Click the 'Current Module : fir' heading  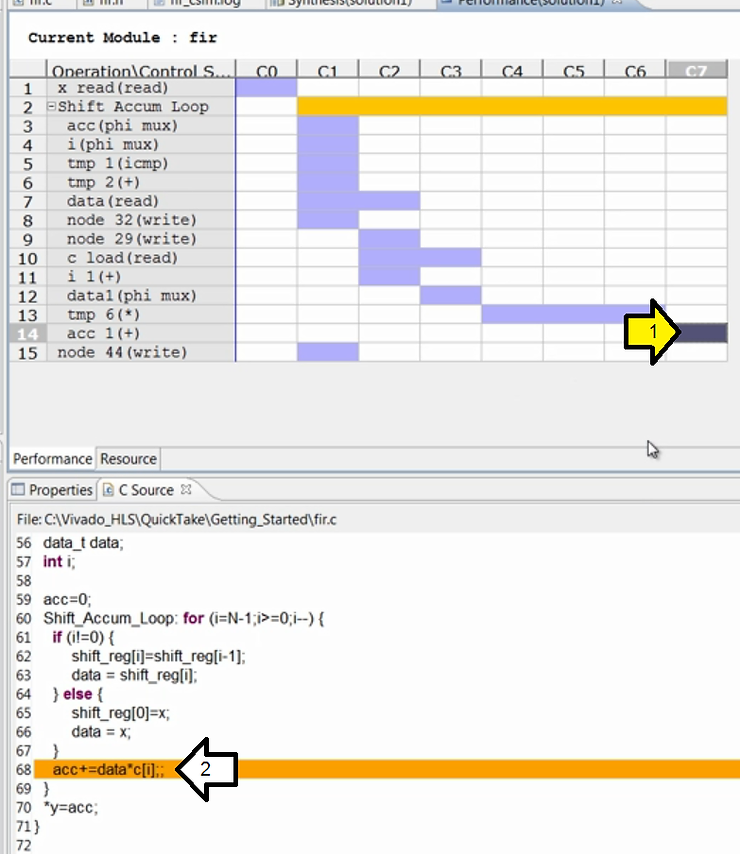point(123,38)
